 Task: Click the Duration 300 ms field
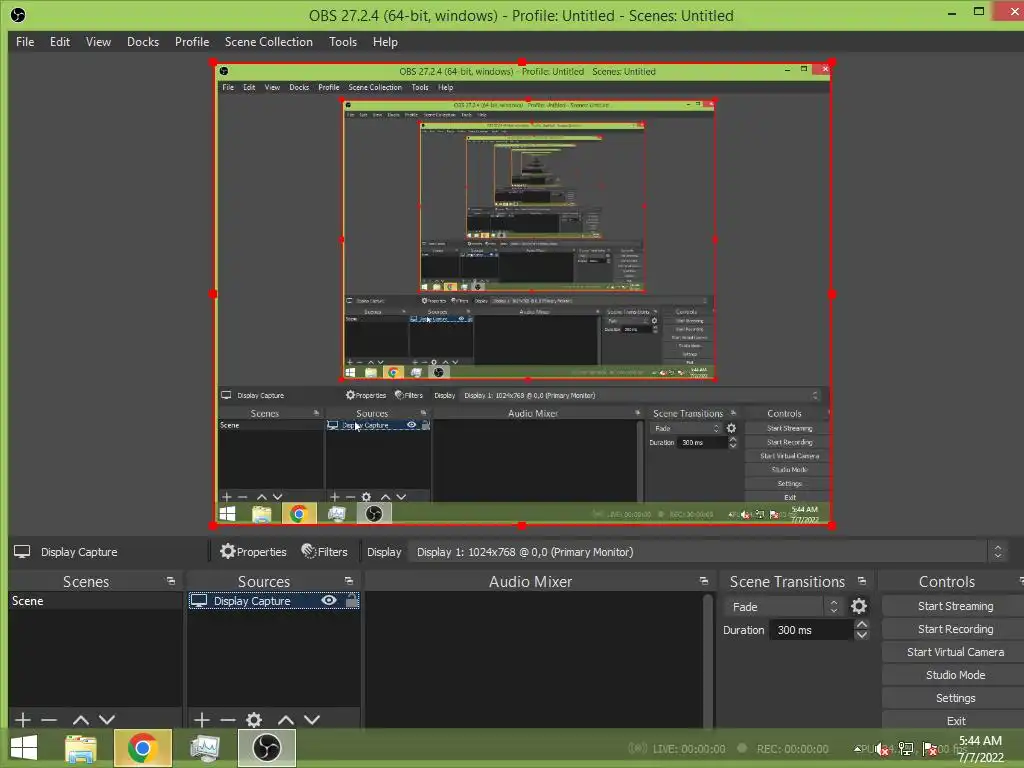(812, 630)
